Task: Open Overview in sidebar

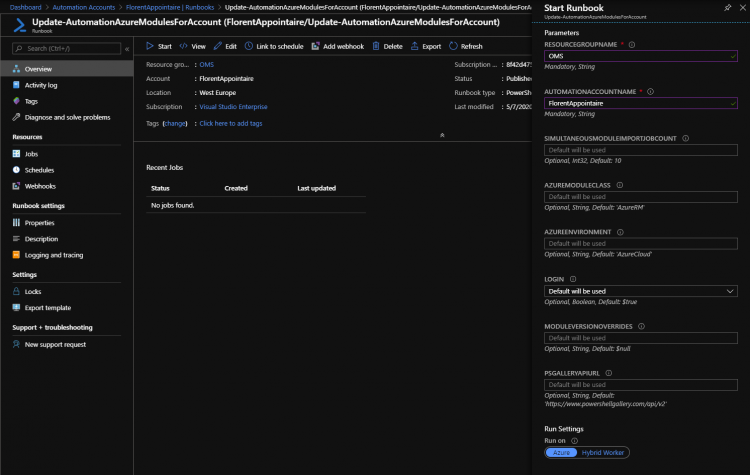Action: pos(67,69)
